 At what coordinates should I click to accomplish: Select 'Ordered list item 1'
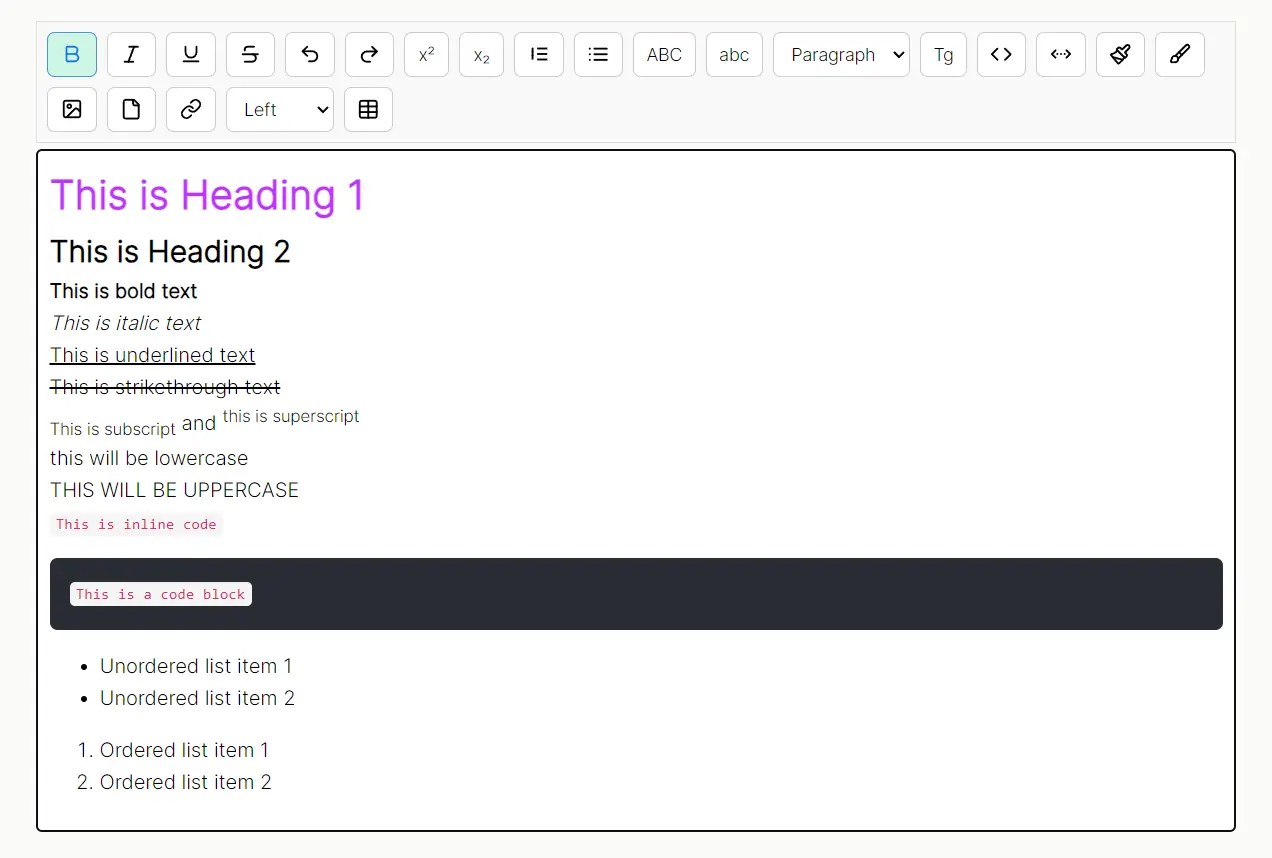[x=184, y=750]
